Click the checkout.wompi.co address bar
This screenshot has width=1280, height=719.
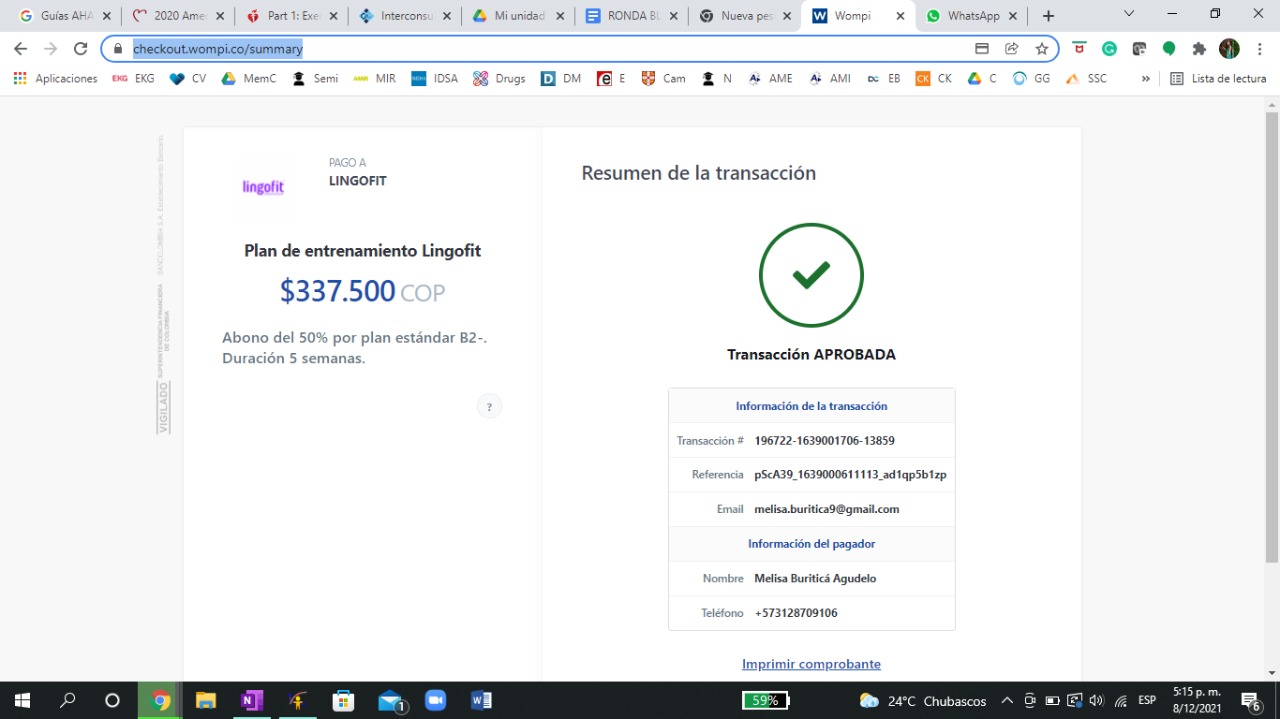[540, 49]
